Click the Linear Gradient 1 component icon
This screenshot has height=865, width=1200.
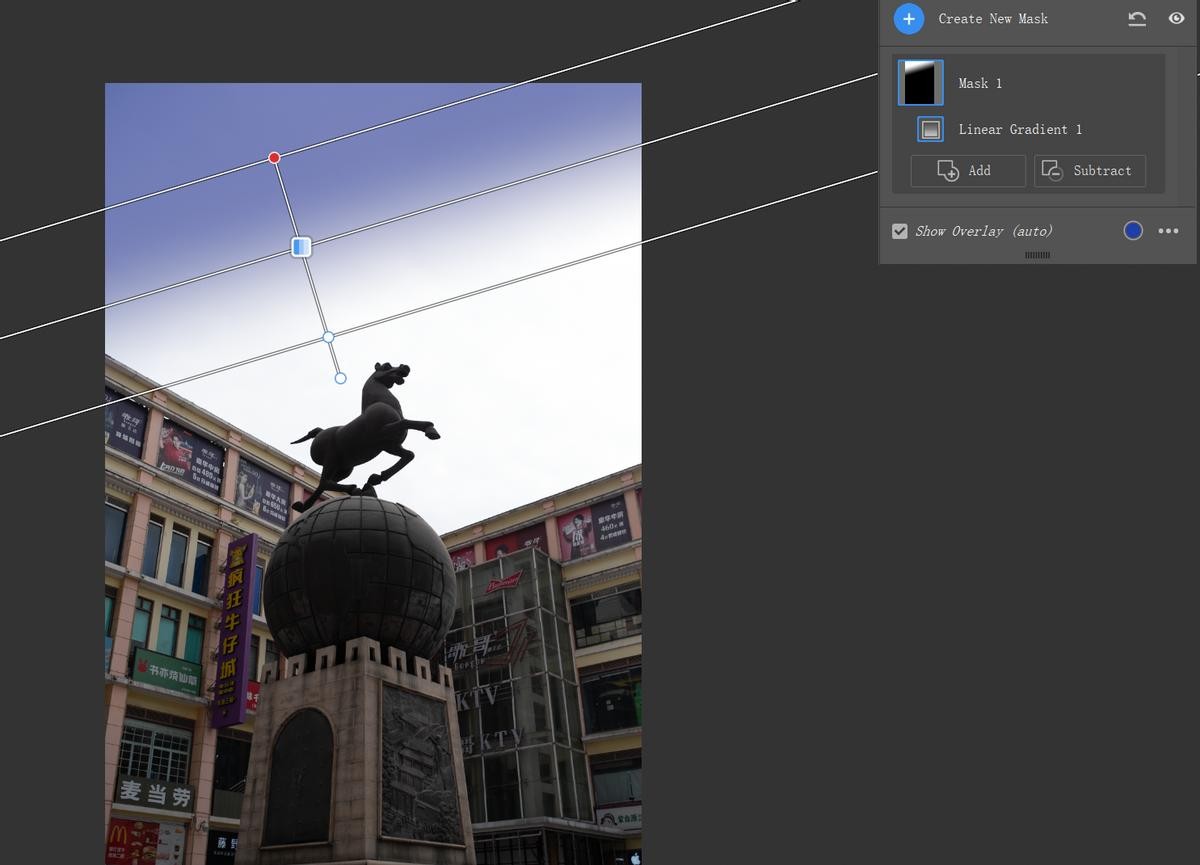coord(931,129)
